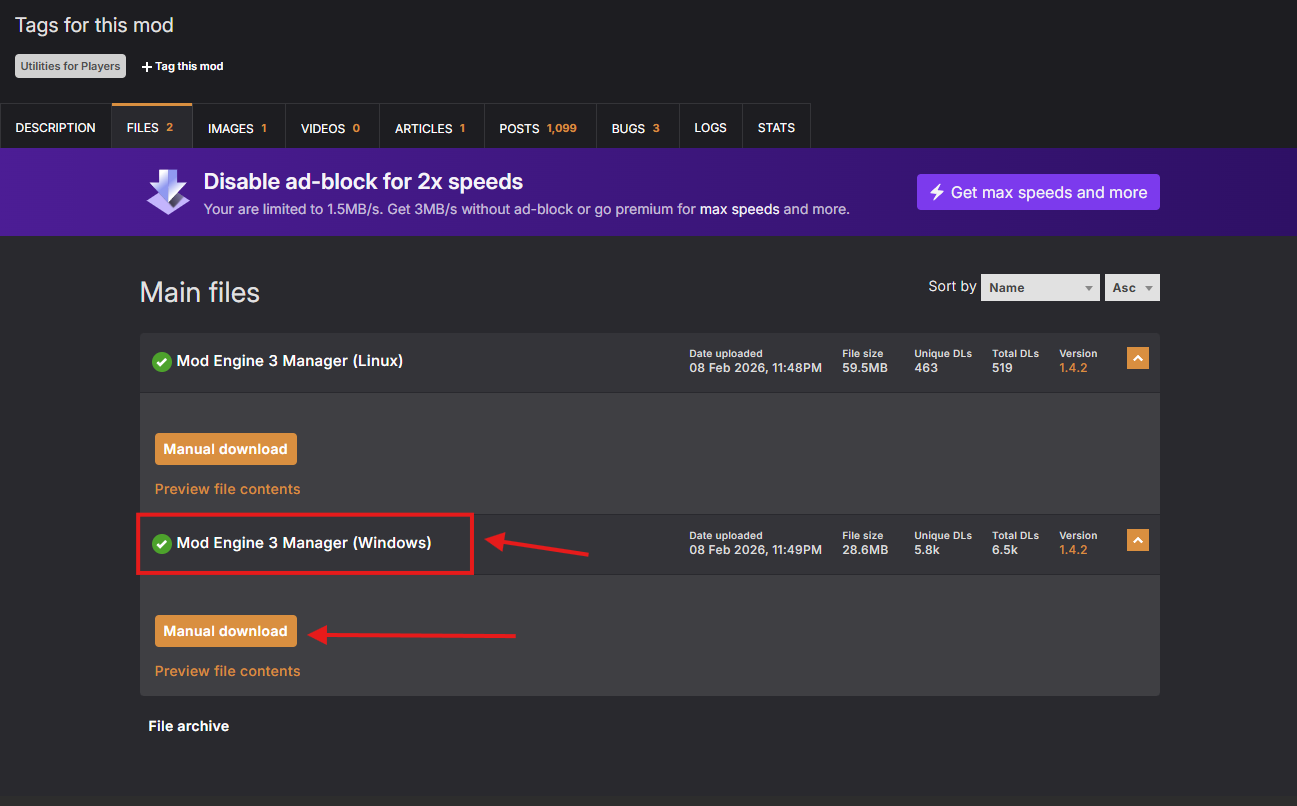Click Manual download for the Linux version
The width and height of the screenshot is (1297, 806).
click(226, 449)
